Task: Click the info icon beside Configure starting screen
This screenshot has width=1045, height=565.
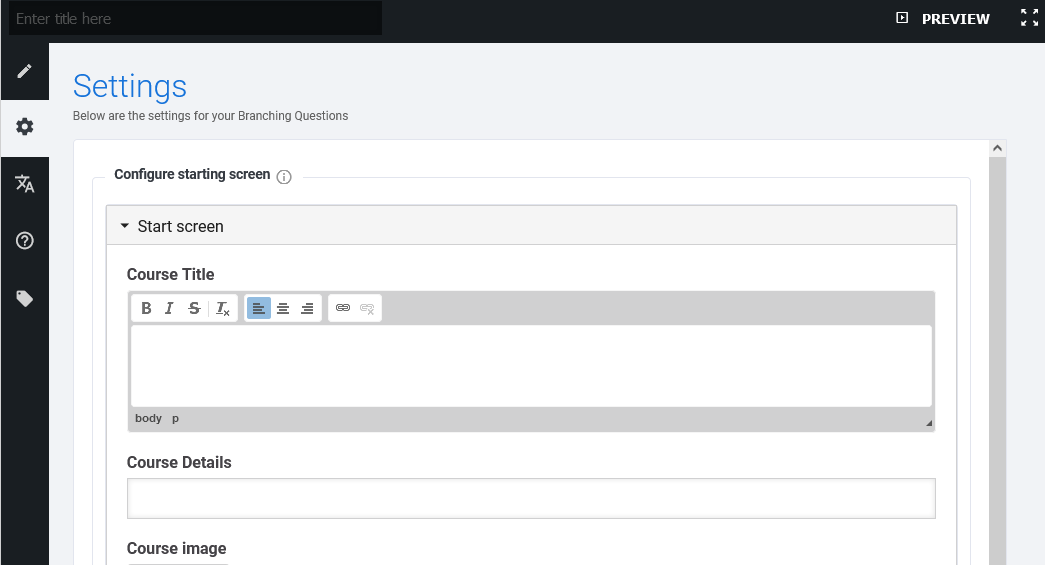Action: pyautogui.click(x=284, y=177)
